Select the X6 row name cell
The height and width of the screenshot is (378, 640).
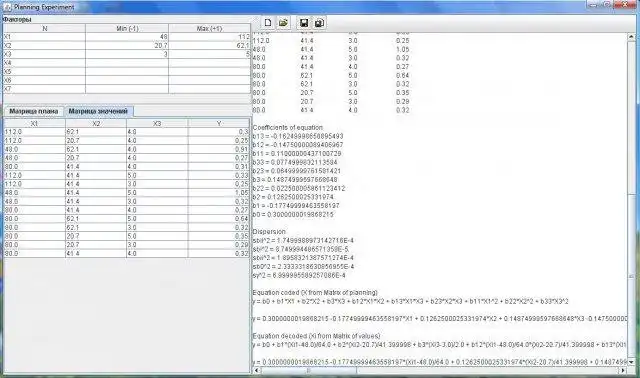(x=44, y=80)
